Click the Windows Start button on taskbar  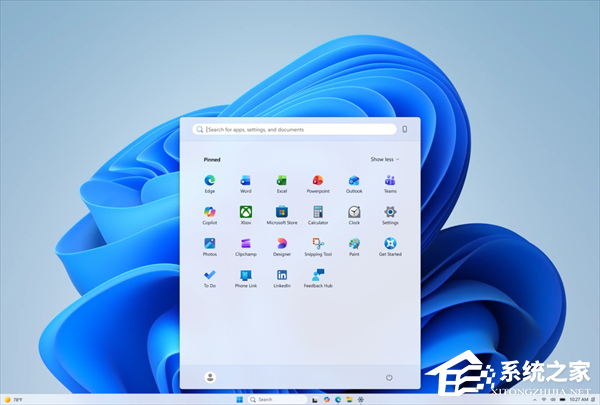click(x=240, y=400)
